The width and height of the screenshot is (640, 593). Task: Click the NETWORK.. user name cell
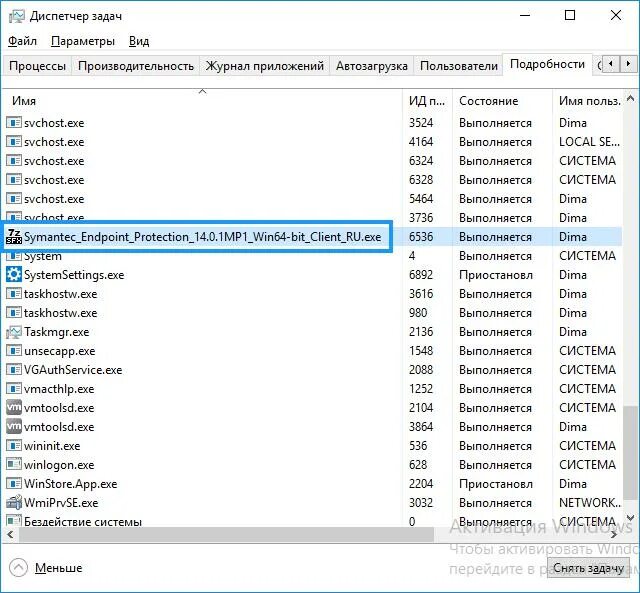(590, 503)
